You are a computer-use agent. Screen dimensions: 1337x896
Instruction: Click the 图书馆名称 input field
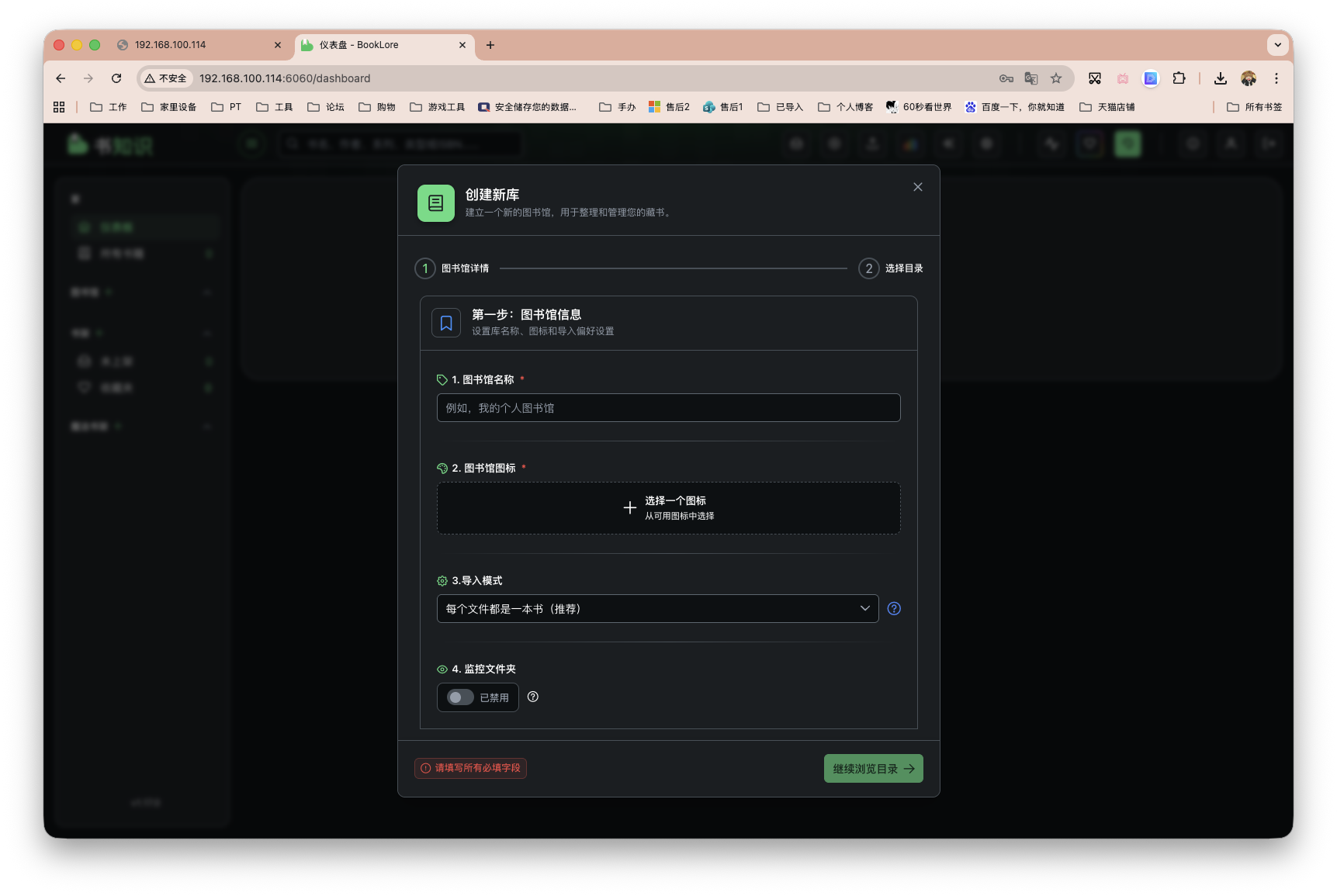point(668,407)
